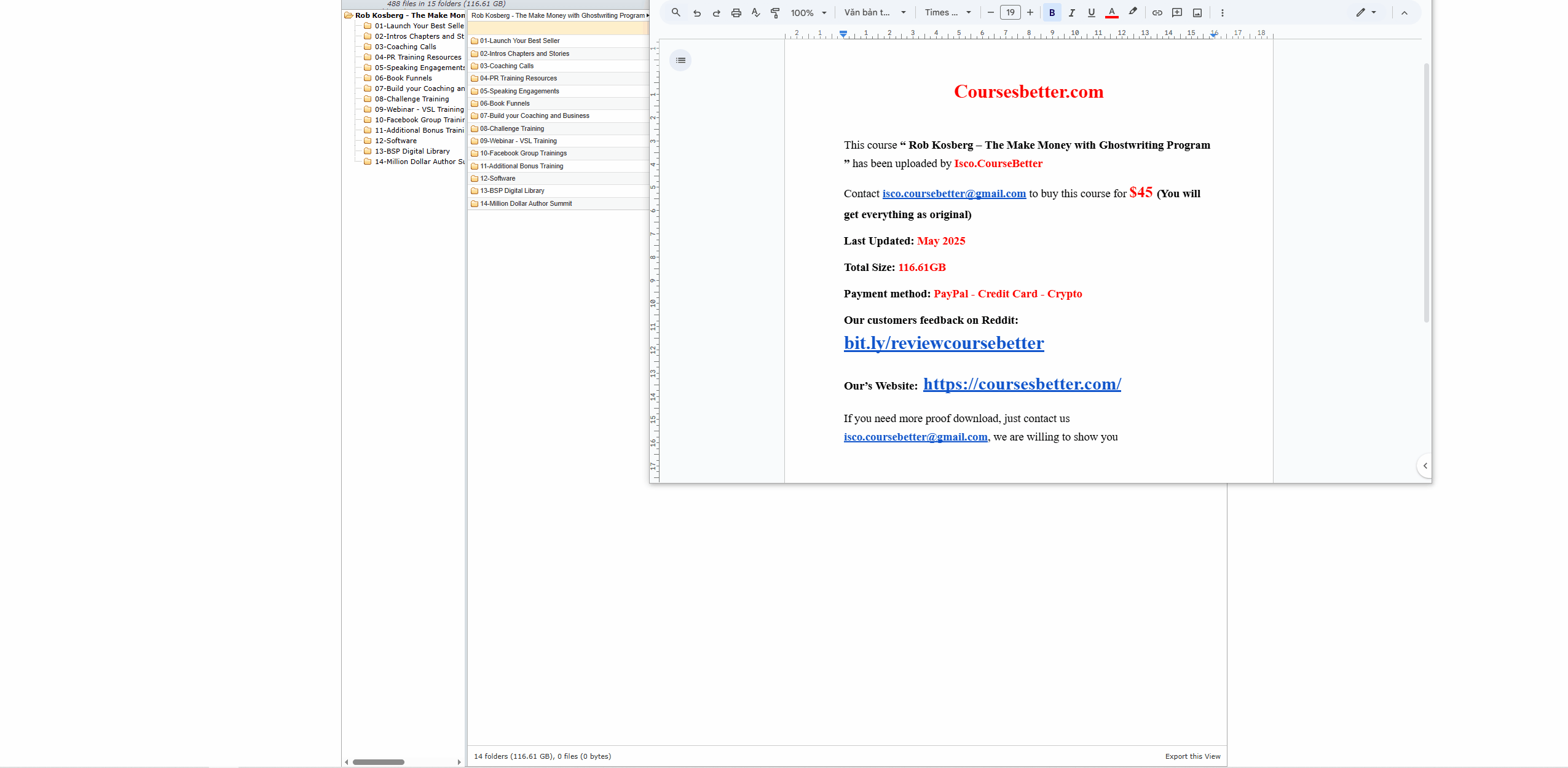
Task: Select 01-Launch Your Best Seller in tree
Action: click(x=419, y=26)
